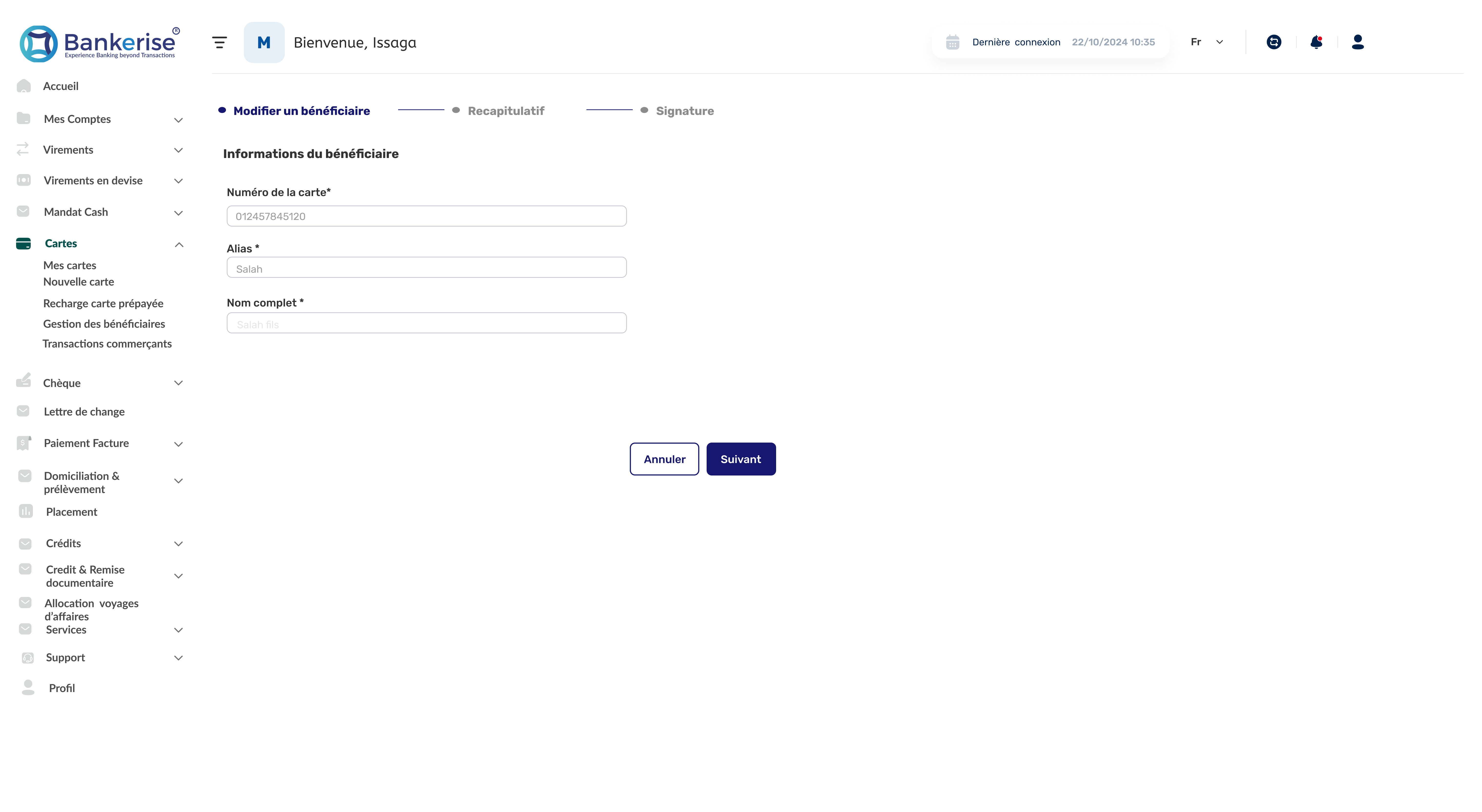Click the Annuler button

[664, 459]
